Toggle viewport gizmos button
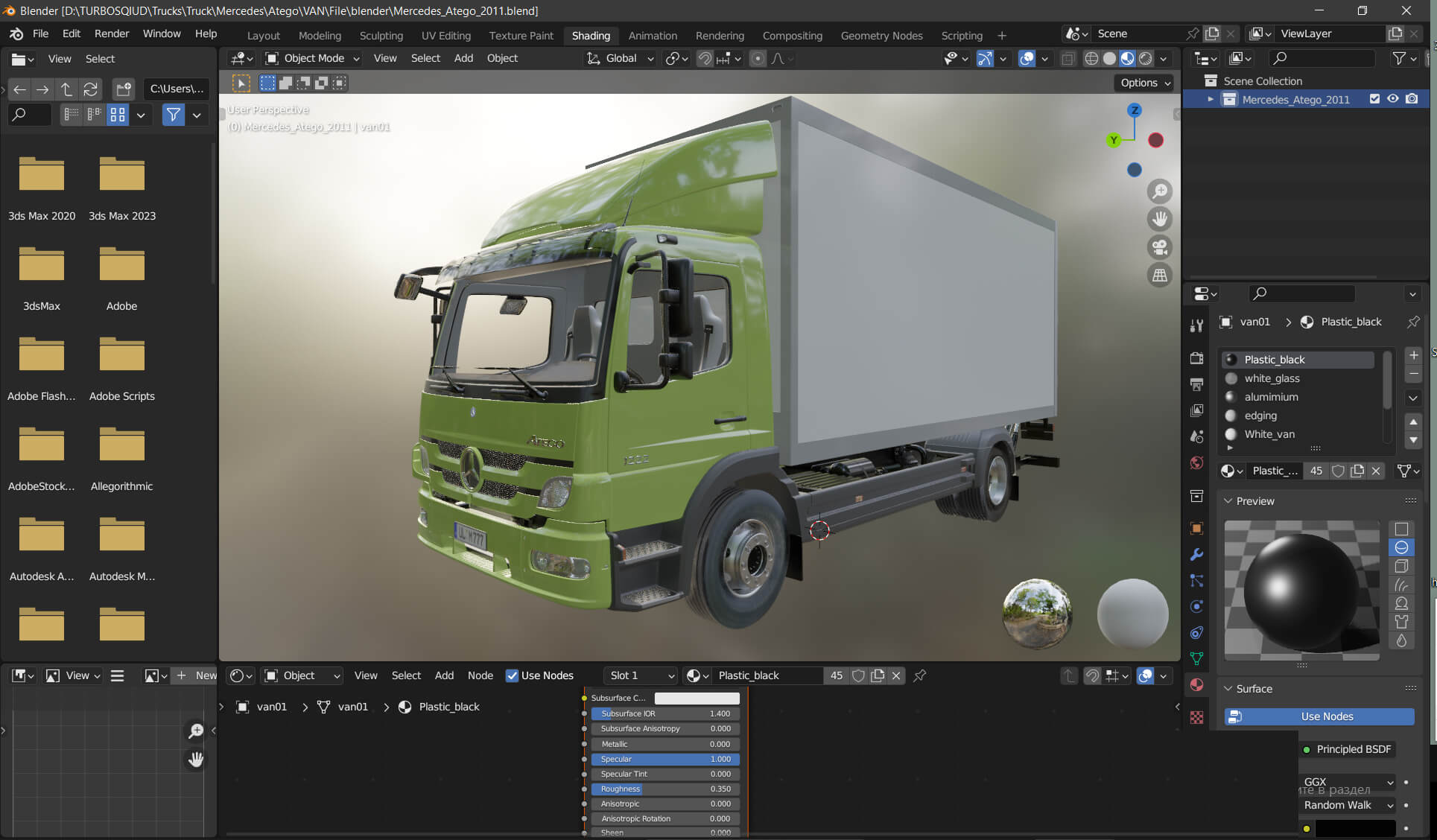 985,58
